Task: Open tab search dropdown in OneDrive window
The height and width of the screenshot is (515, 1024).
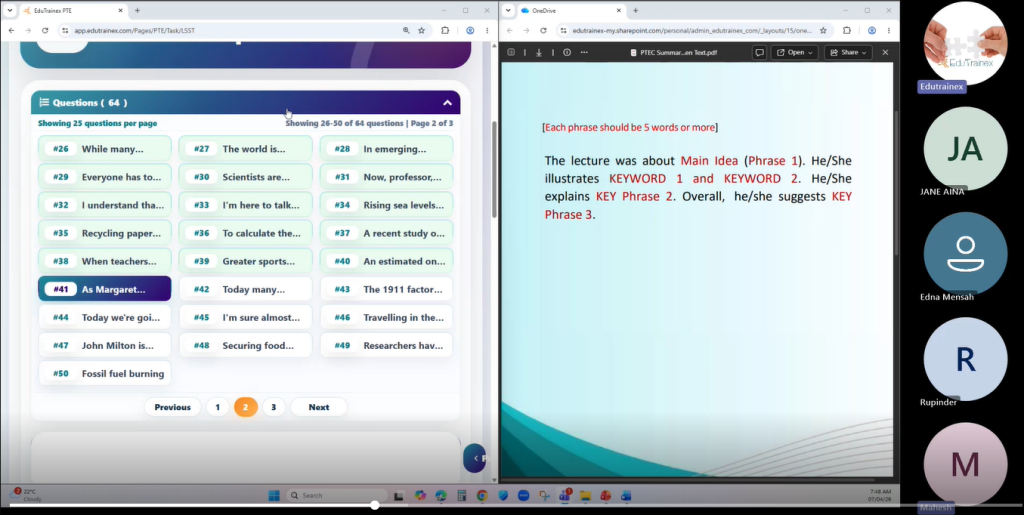Action: click(x=508, y=10)
